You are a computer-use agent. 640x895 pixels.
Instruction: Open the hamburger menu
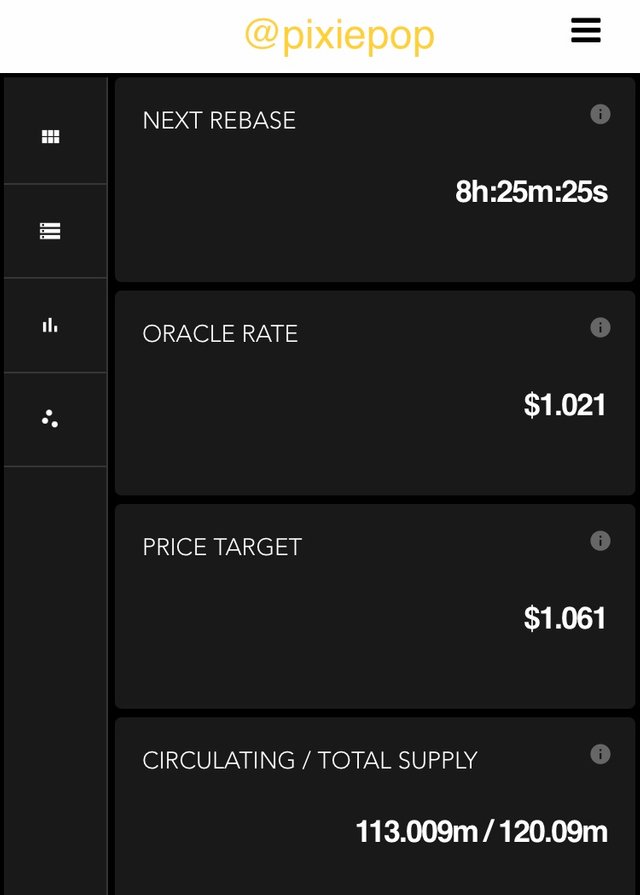pos(586,30)
